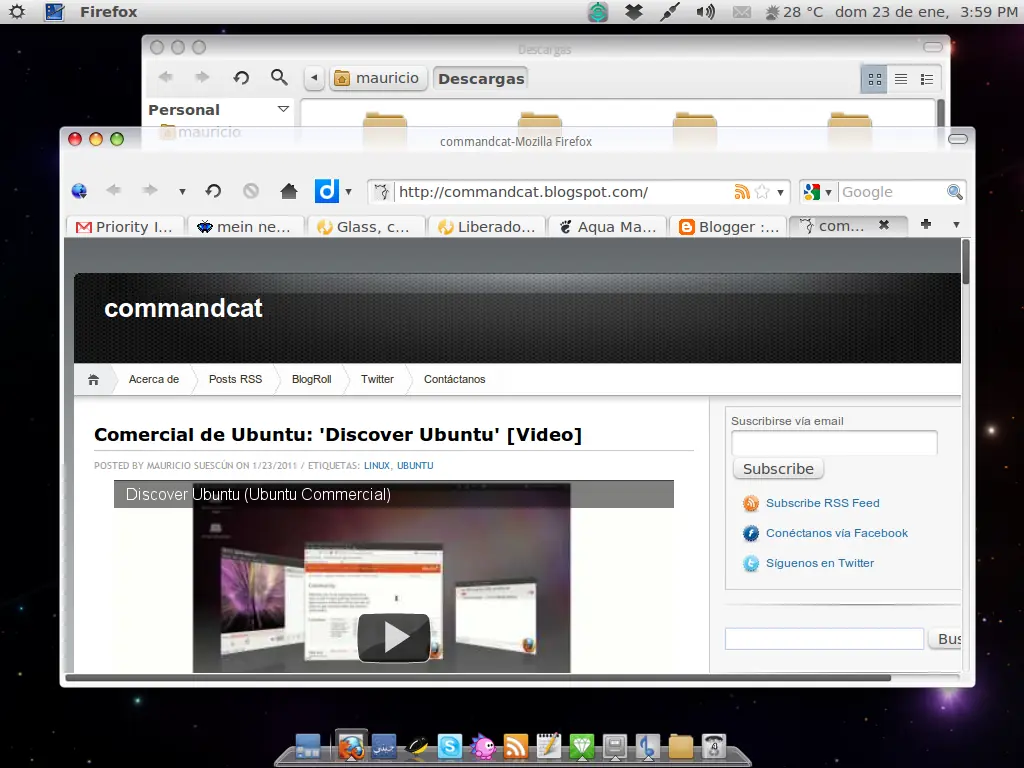Click the LINUX tag link
1024x768 pixels.
point(377,466)
